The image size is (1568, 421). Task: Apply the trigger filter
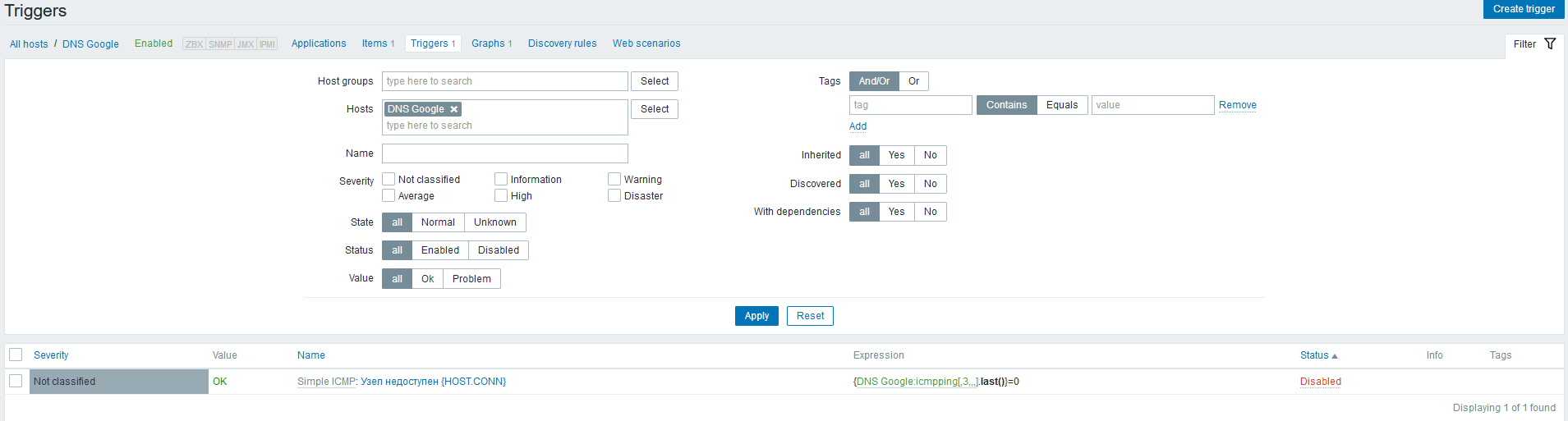click(756, 316)
